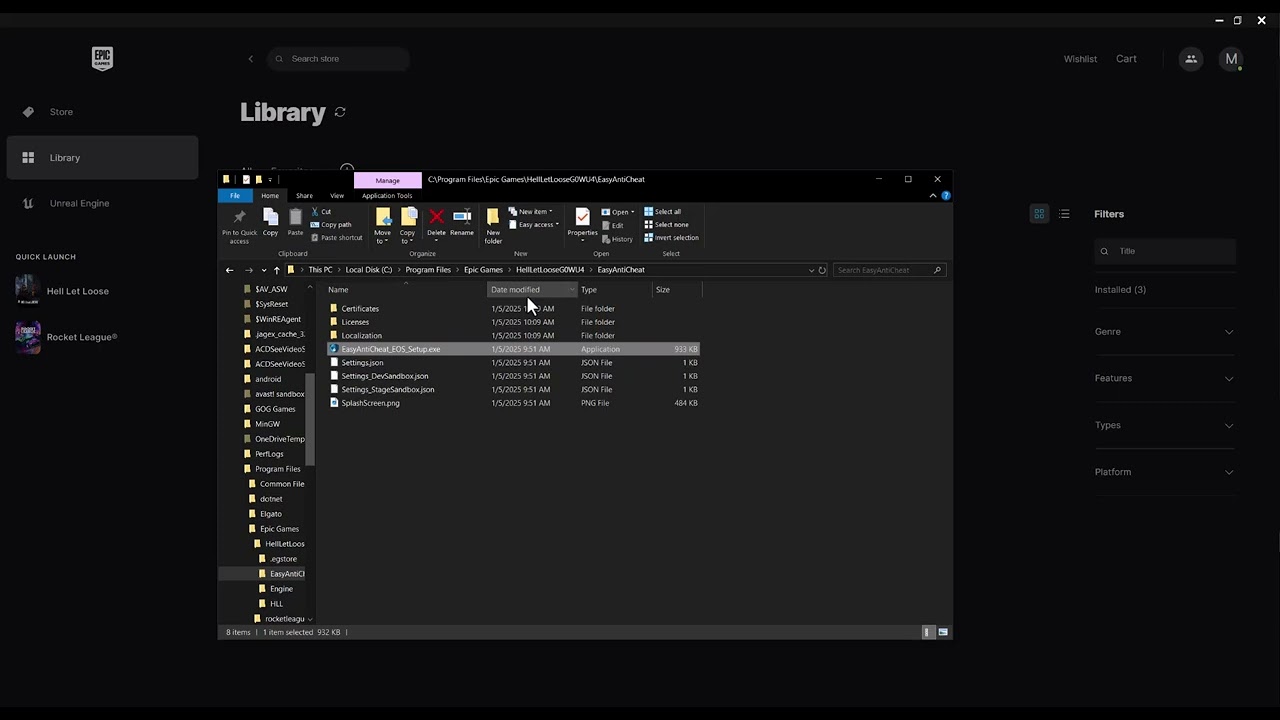Open the Explorer File tab

235,196
